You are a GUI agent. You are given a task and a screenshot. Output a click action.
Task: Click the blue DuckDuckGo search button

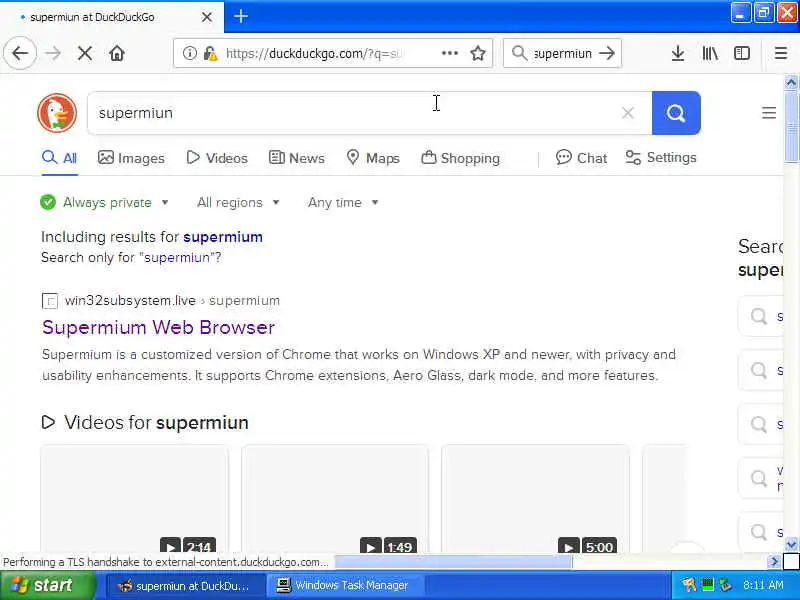tap(676, 113)
